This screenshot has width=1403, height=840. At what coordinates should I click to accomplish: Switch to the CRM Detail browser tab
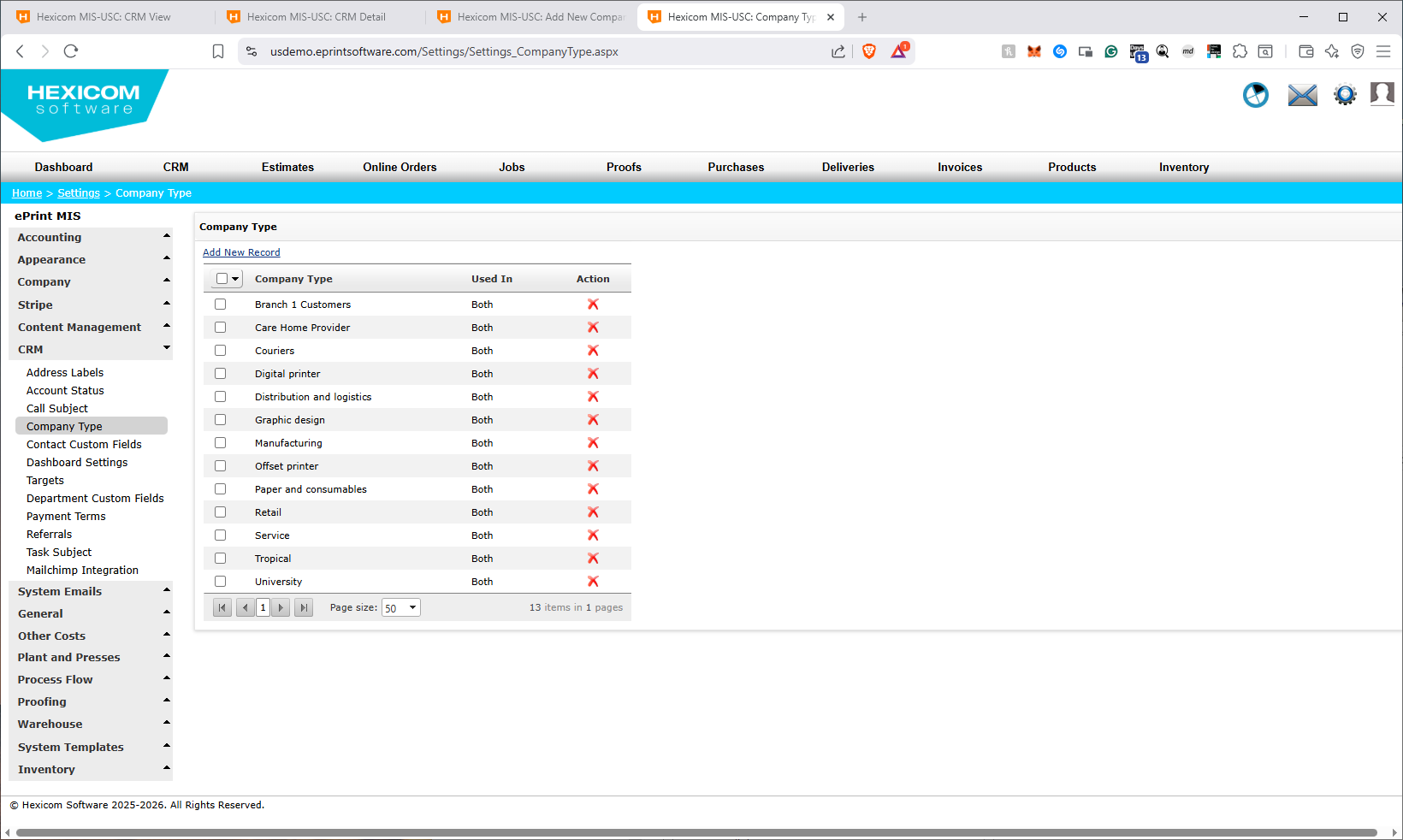coord(316,17)
